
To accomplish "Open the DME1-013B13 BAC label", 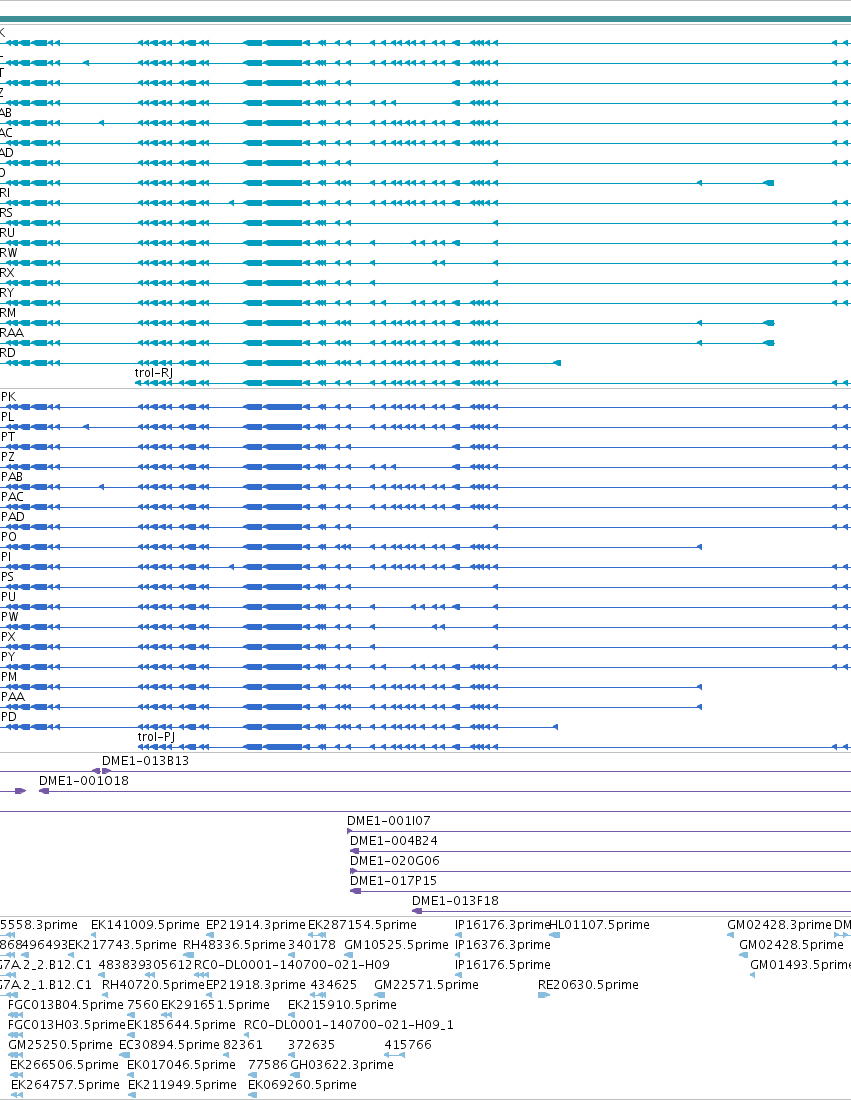I will coord(145,760).
